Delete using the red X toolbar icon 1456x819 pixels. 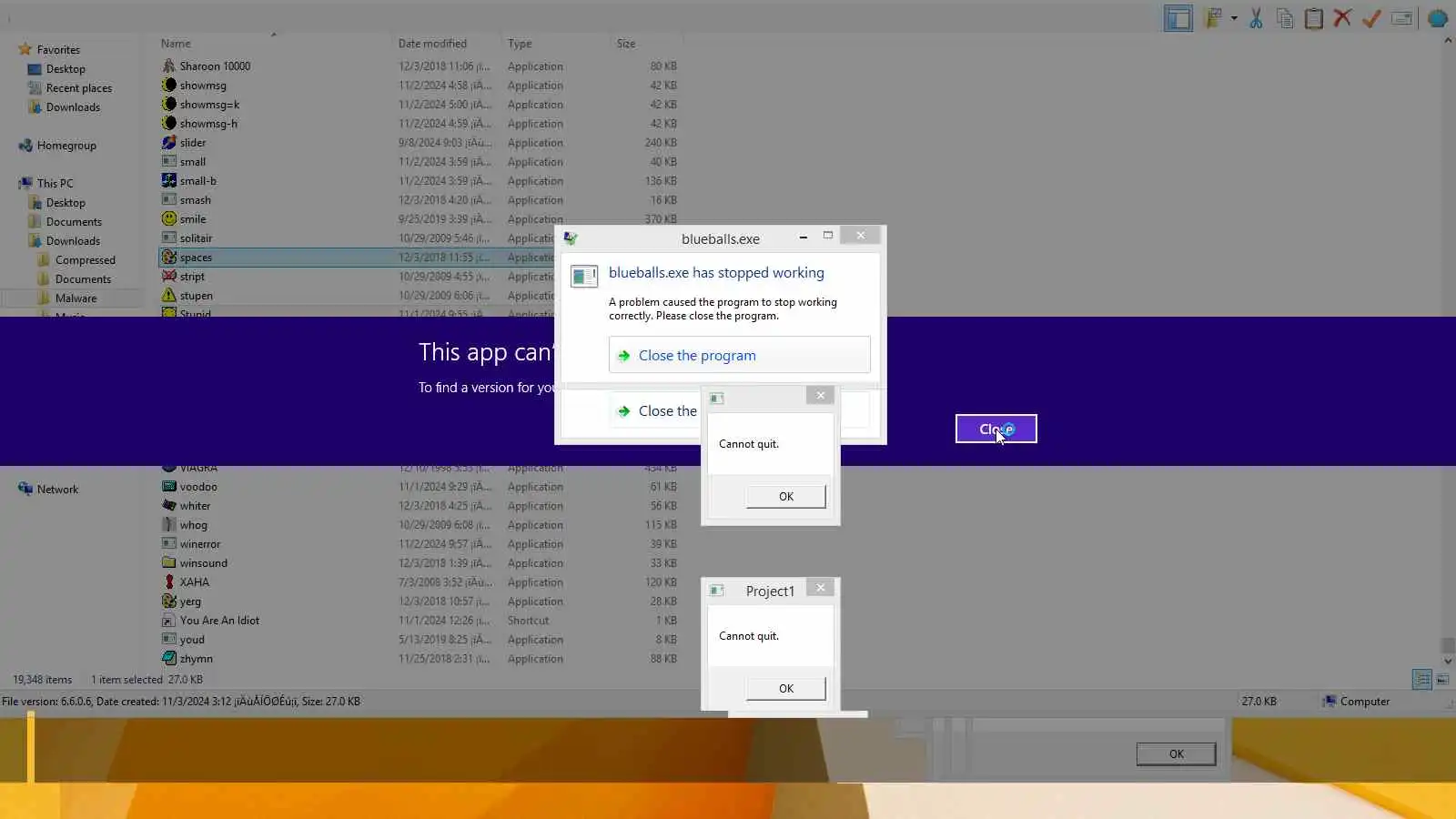pyautogui.click(x=1342, y=18)
